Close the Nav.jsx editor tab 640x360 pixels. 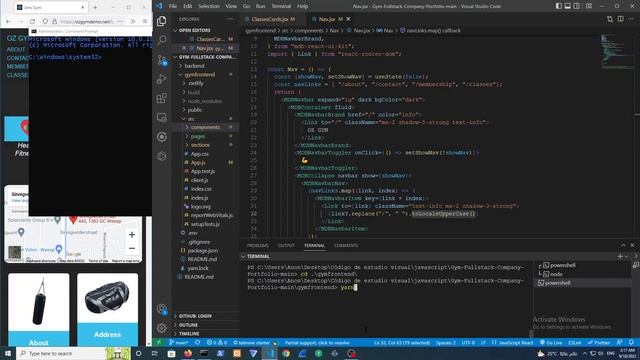coord(348,19)
